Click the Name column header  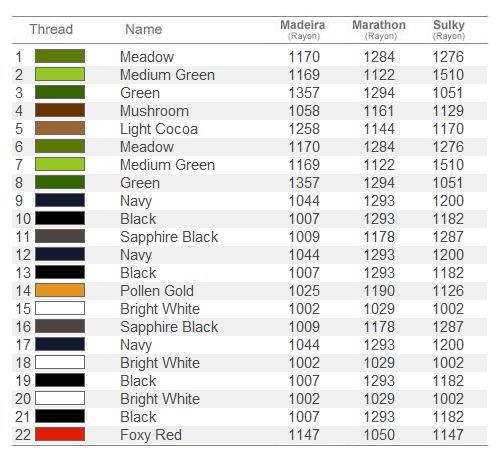[x=144, y=29]
